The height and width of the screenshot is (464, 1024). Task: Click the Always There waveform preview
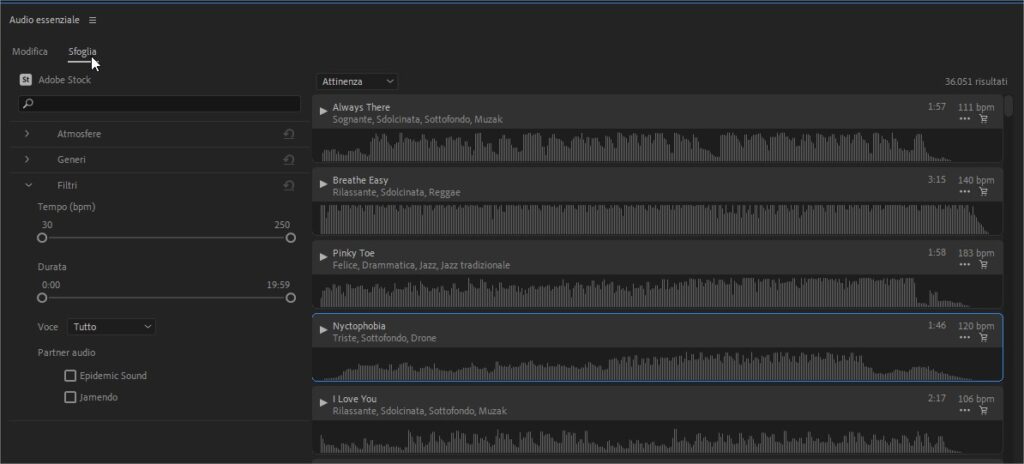click(x=657, y=146)
